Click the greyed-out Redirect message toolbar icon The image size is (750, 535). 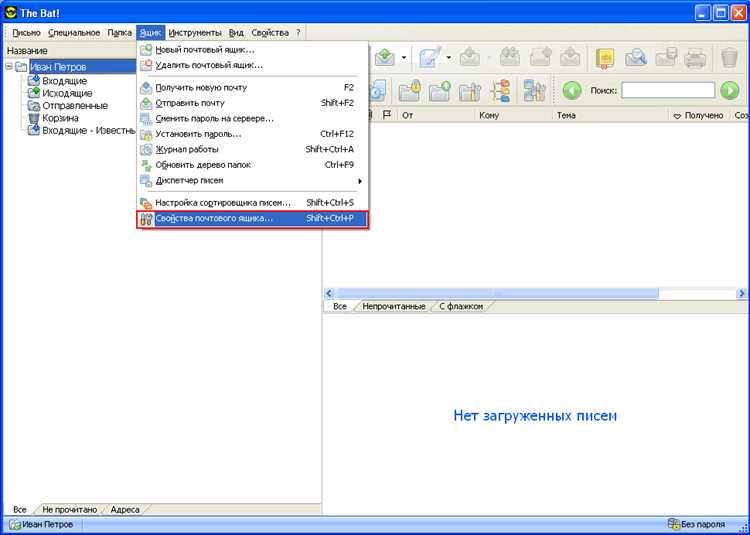(570, 58)
